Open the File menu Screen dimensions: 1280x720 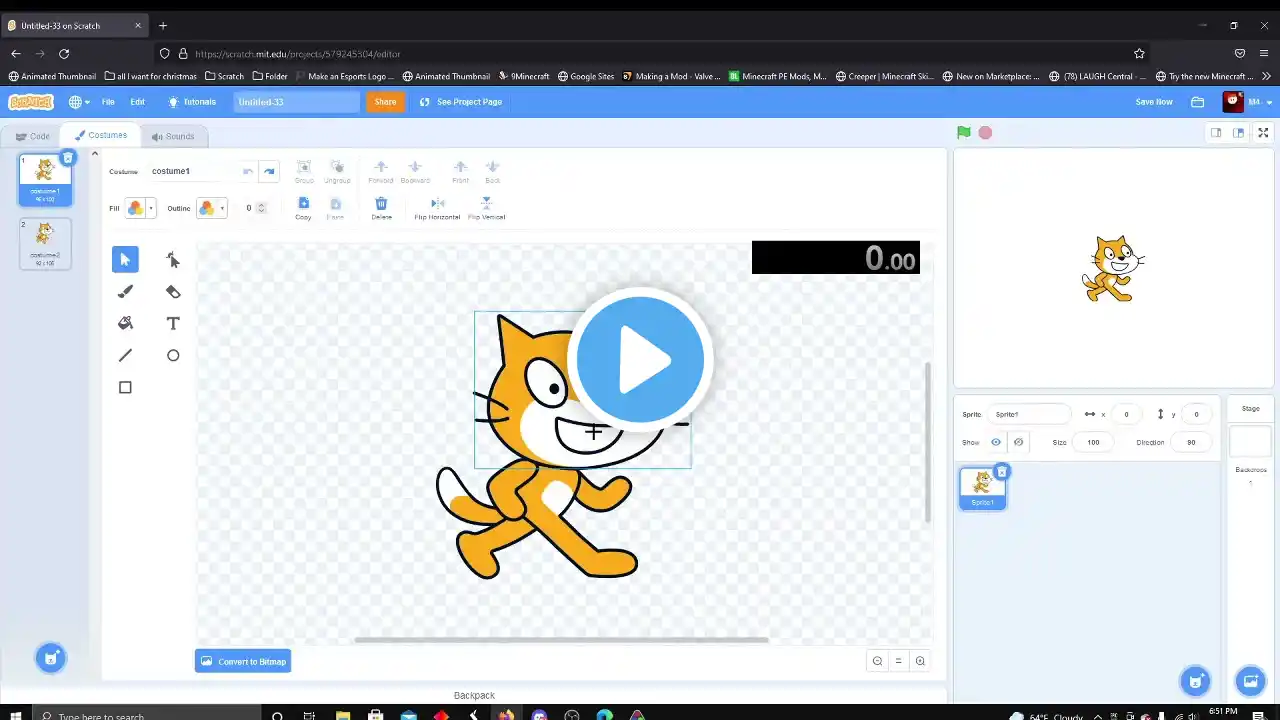click(108, 102)
